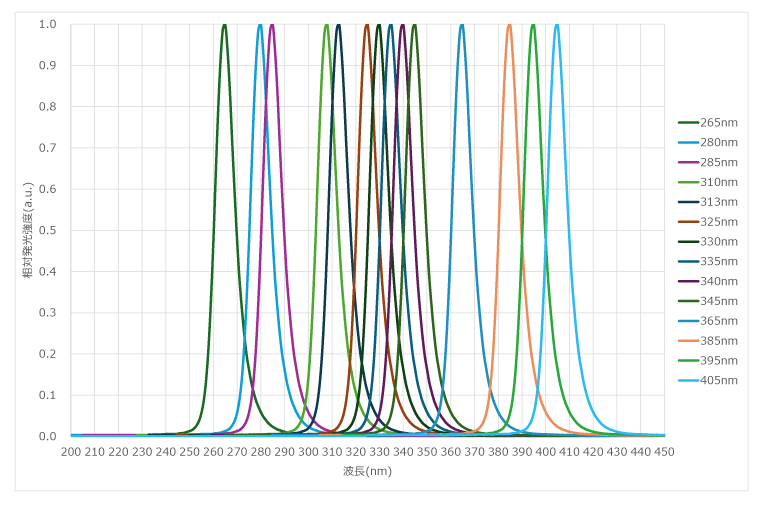Click the orange 385nm legend line swatch
This screenshot has height=508, width=773.
click(688, 341)
